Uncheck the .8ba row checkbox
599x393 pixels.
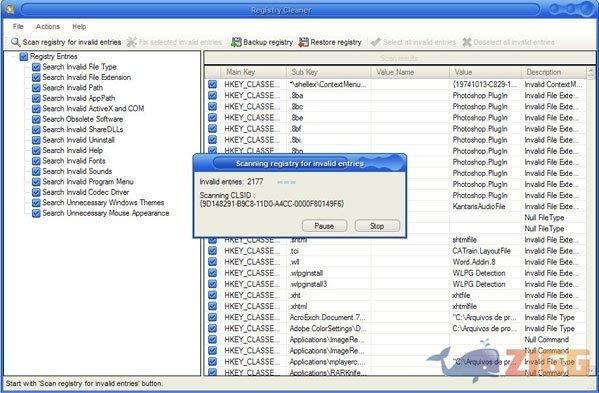(x=212, y=95)
